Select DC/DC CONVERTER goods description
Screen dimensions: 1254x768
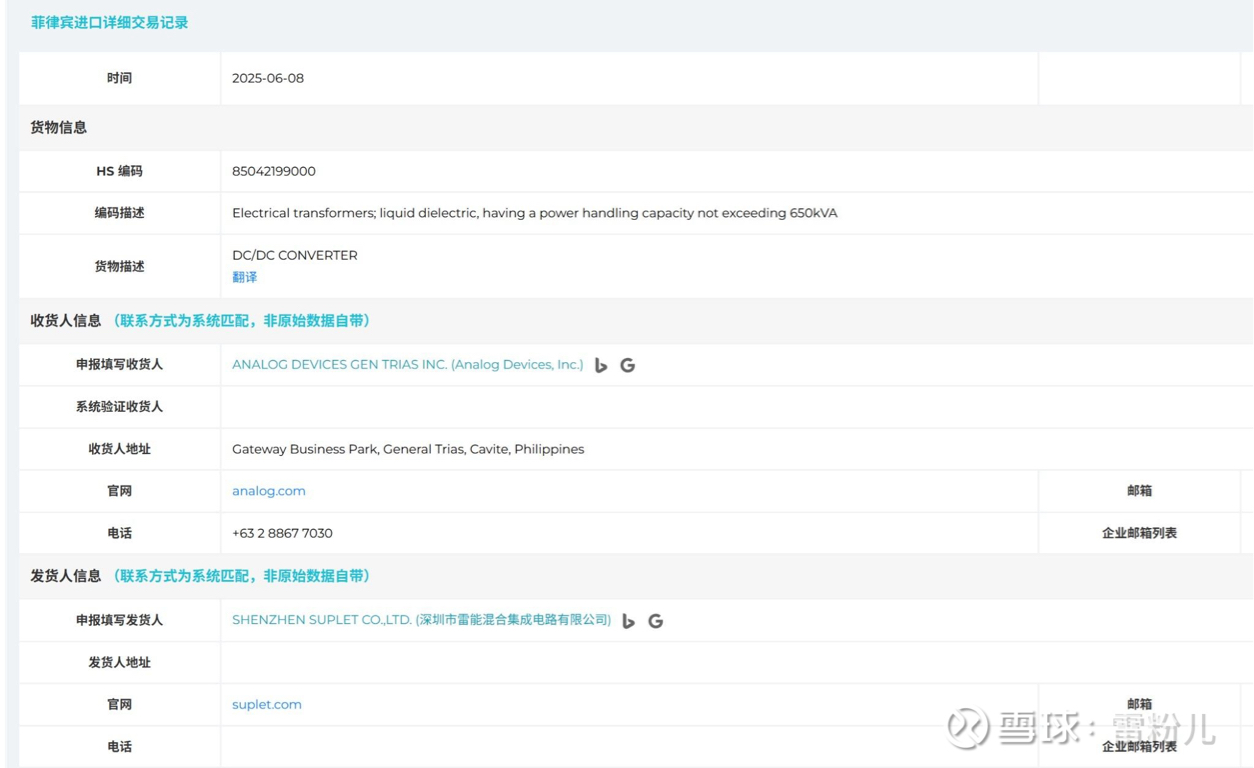coord(295,255)
